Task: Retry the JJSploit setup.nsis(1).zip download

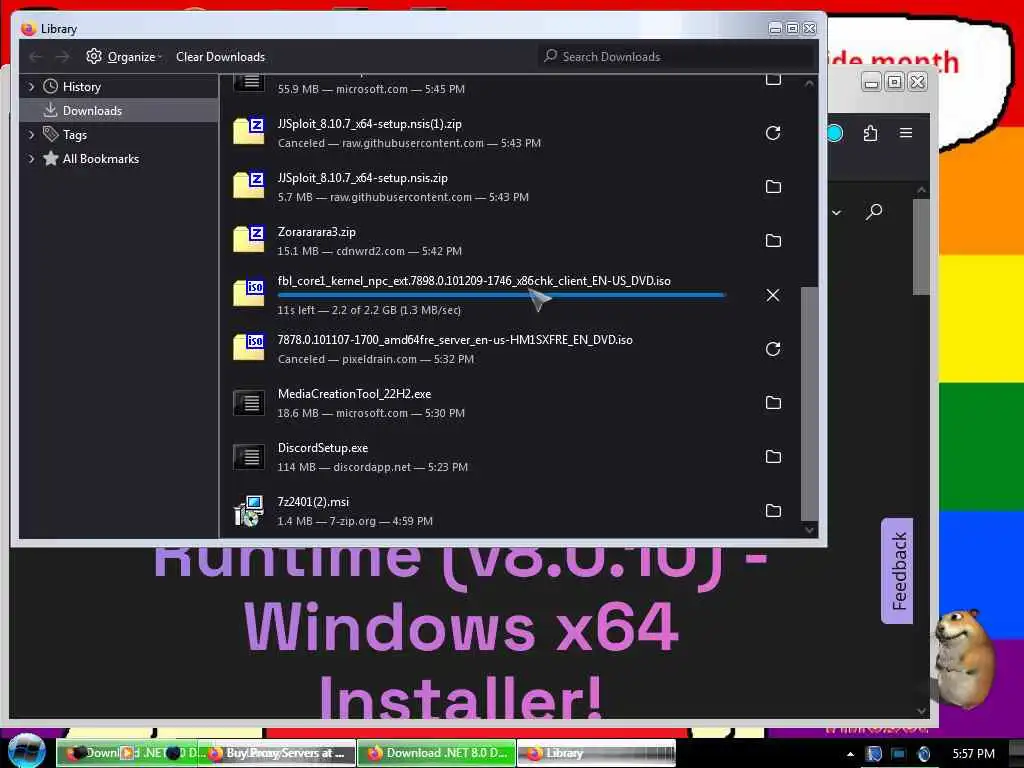Action: coord(773,133)
